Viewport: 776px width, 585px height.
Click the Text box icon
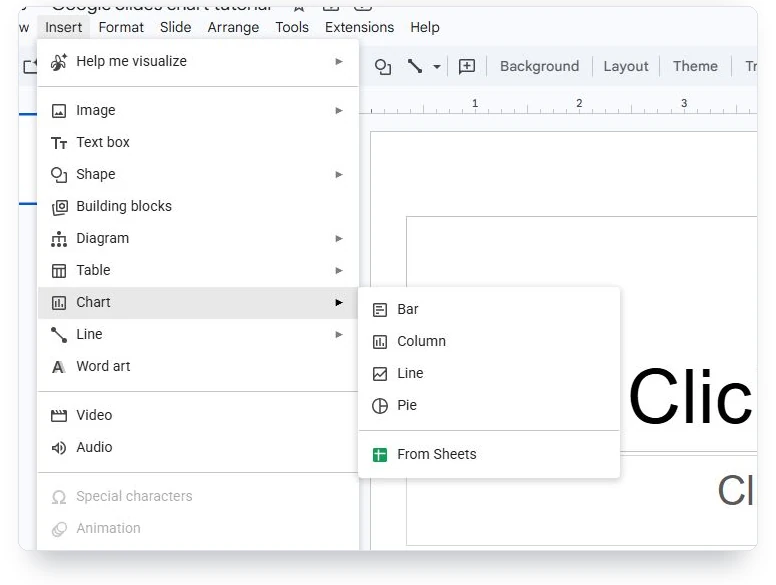tap(59, 143)
